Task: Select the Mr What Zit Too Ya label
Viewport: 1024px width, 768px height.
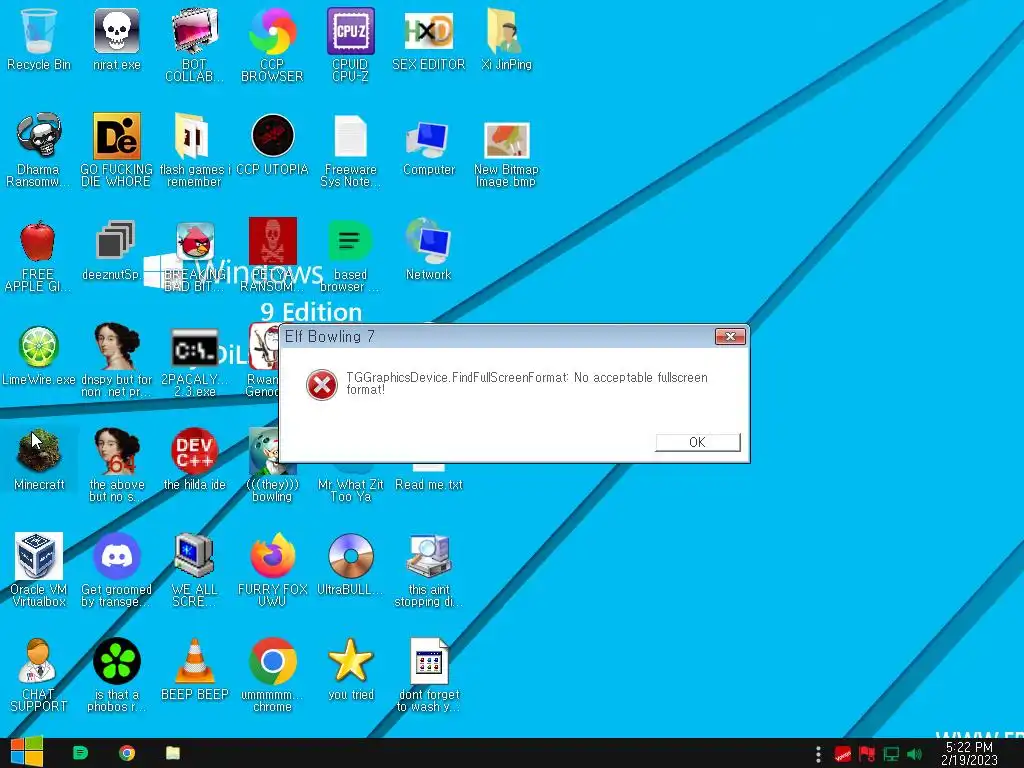Action: coord(351,490)
